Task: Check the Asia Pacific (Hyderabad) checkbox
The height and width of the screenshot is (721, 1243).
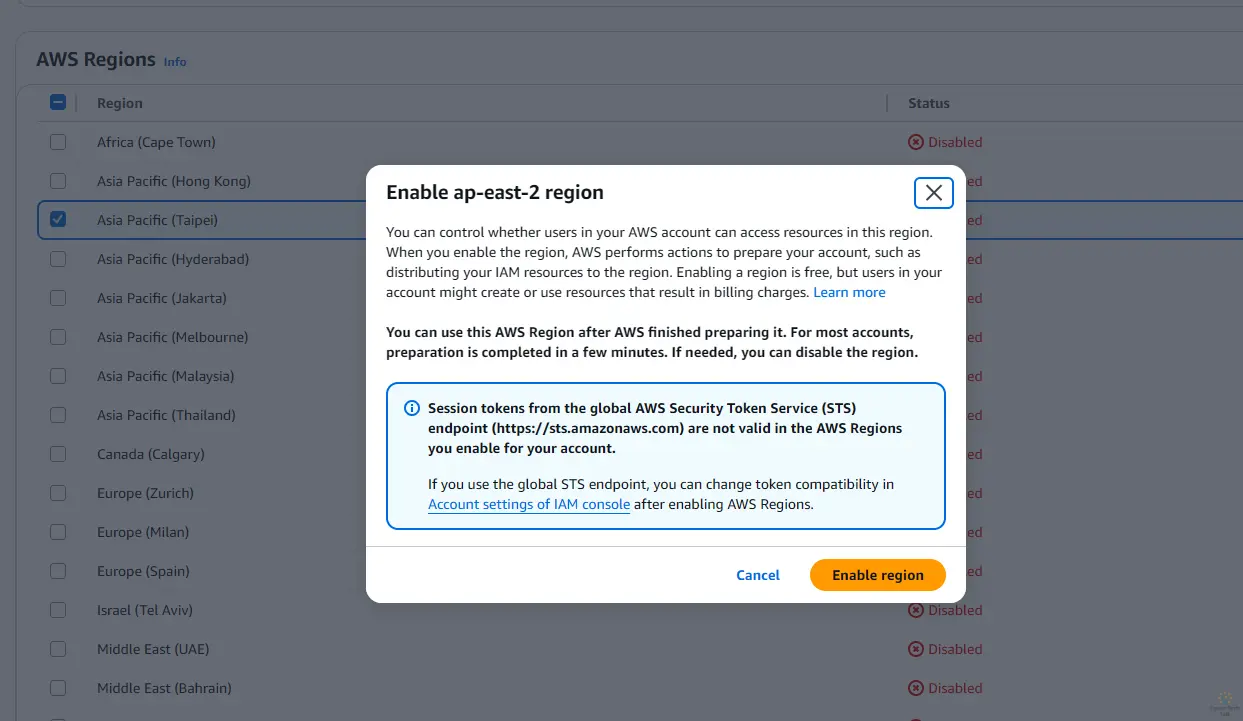Action: (x=58, y=259)
